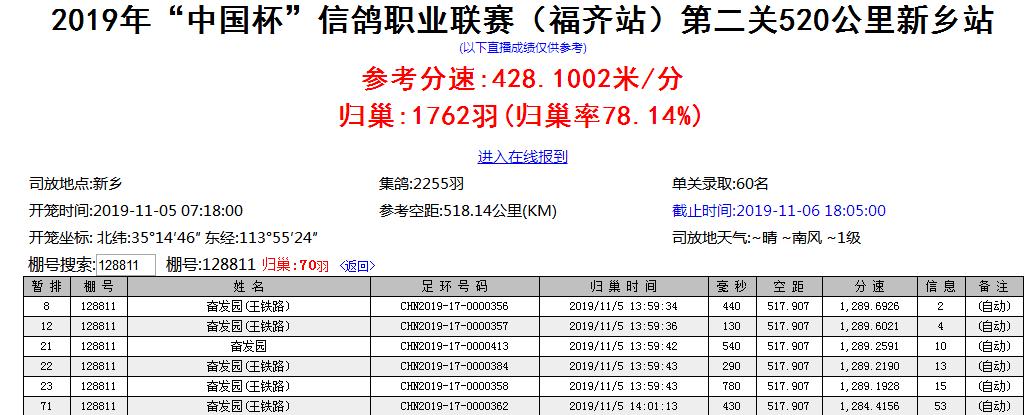Screen dimensions: 1032x415
Task: Click the 毫秒 column header
Action: [731, 286]
